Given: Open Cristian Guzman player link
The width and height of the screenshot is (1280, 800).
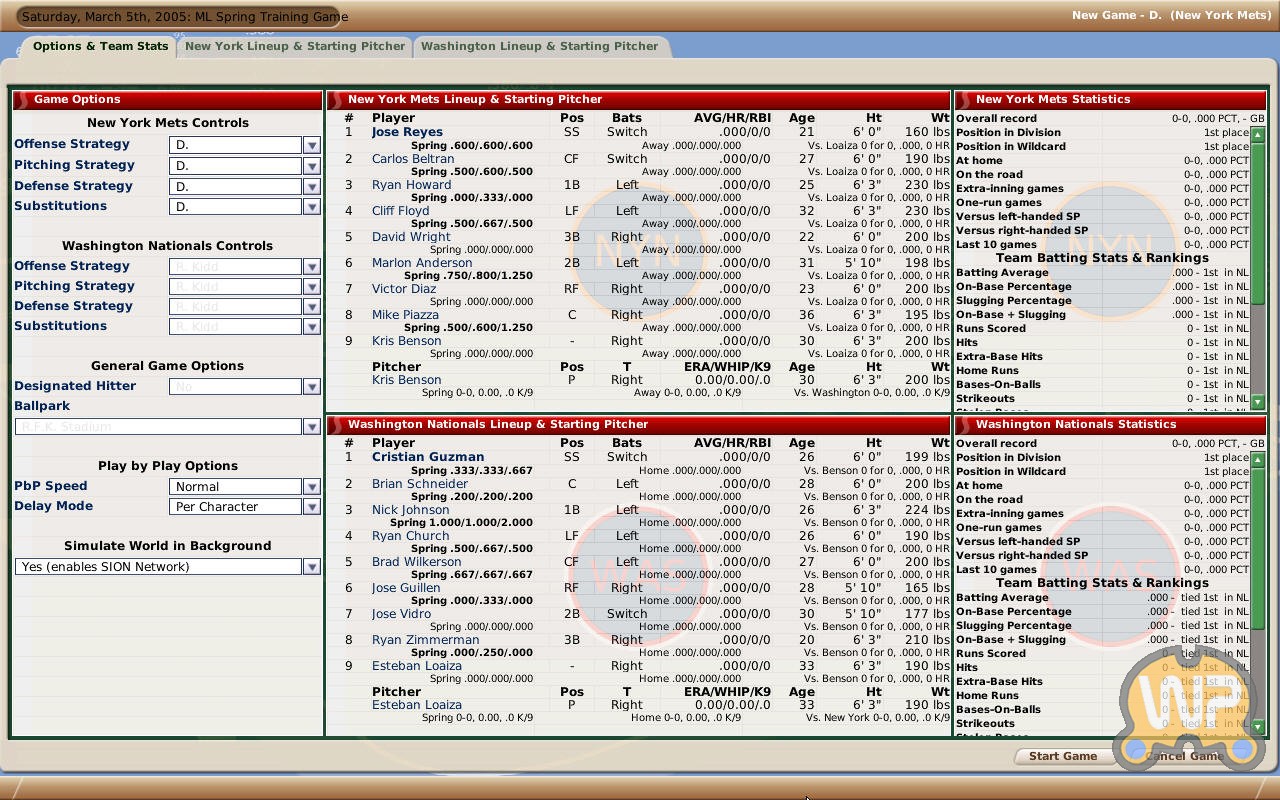Looking at the screenshot, I should [428, 457].
